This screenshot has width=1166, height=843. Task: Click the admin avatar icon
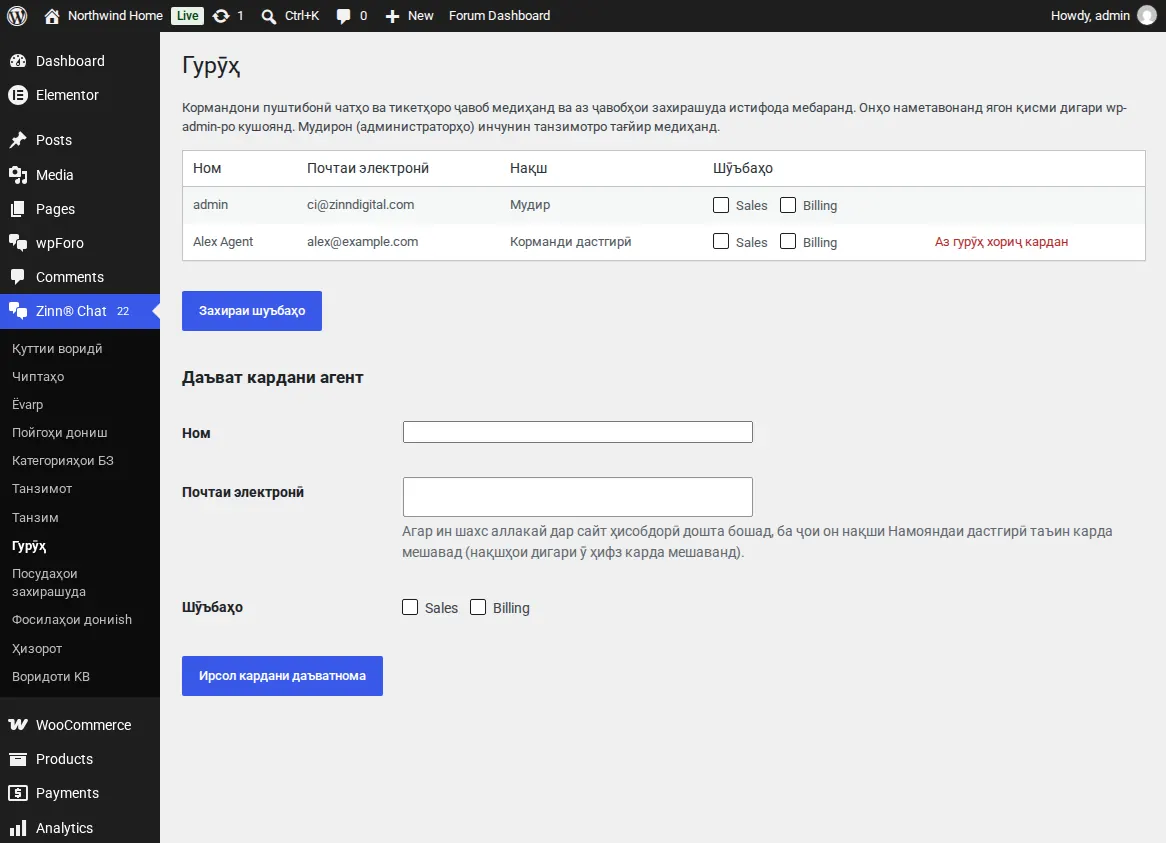(x=1147, y=16)
